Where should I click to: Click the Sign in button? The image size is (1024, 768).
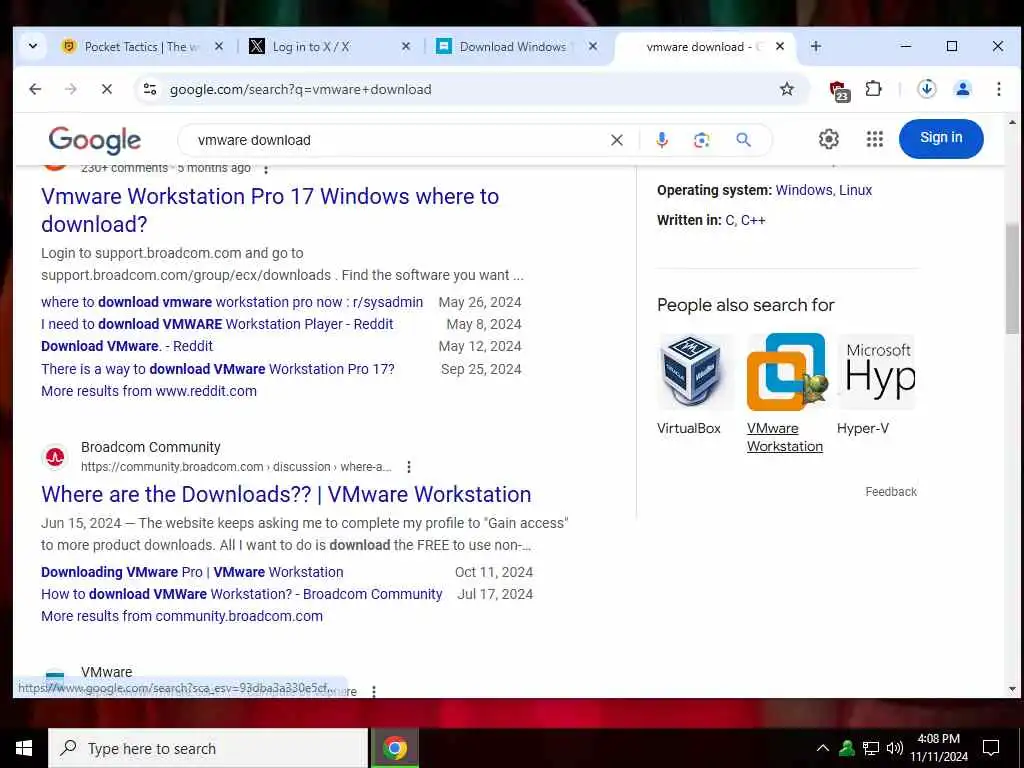click(940, 138)
